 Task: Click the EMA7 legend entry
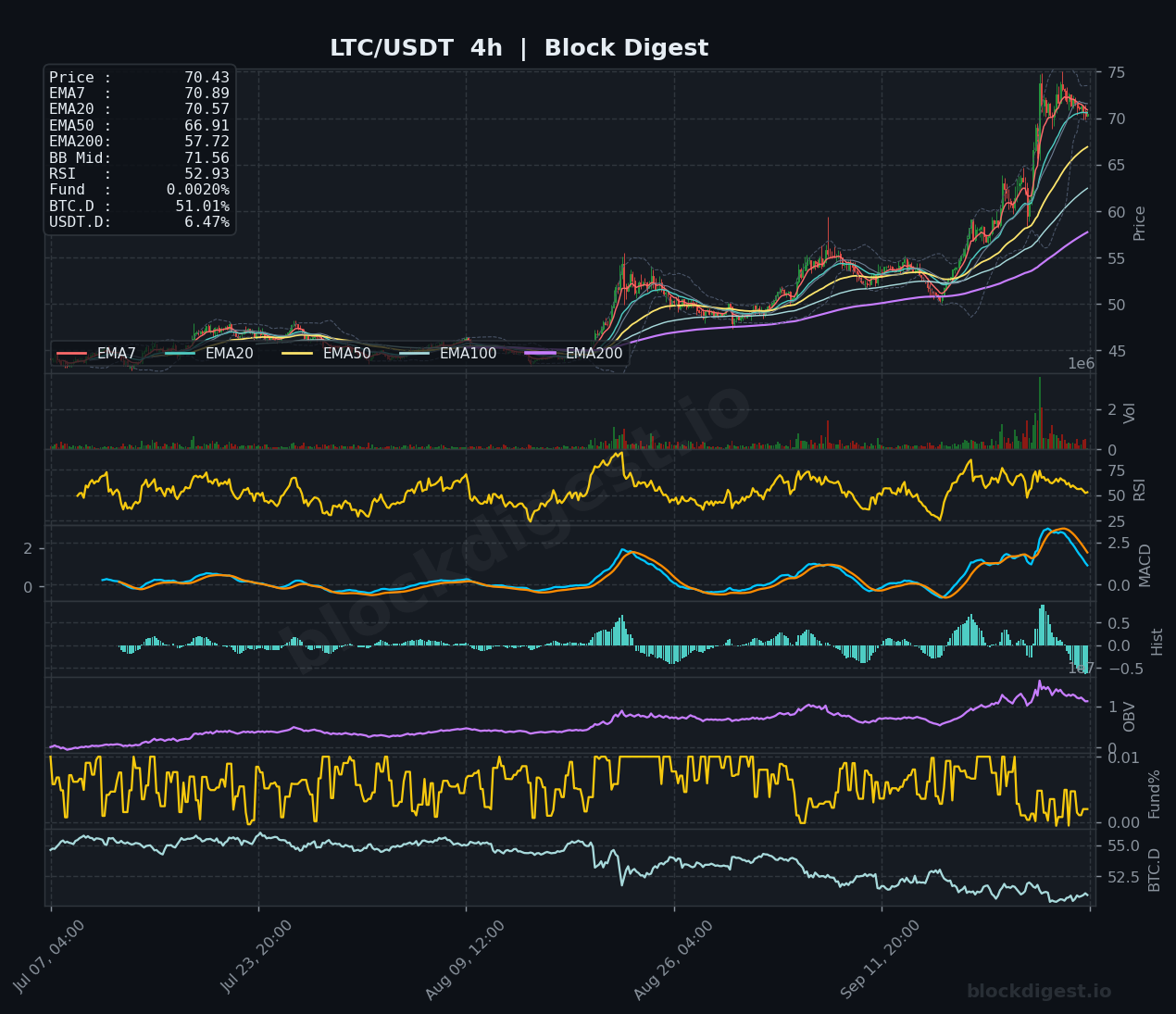tap(96, 354)
